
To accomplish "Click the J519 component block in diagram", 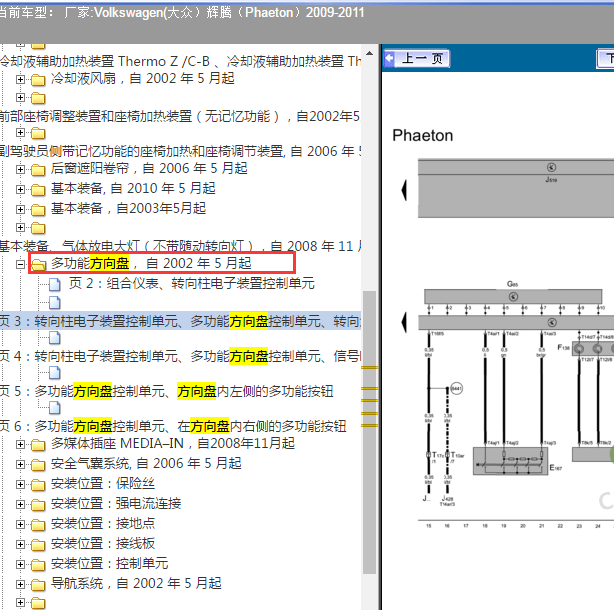I will pos(516,188).
